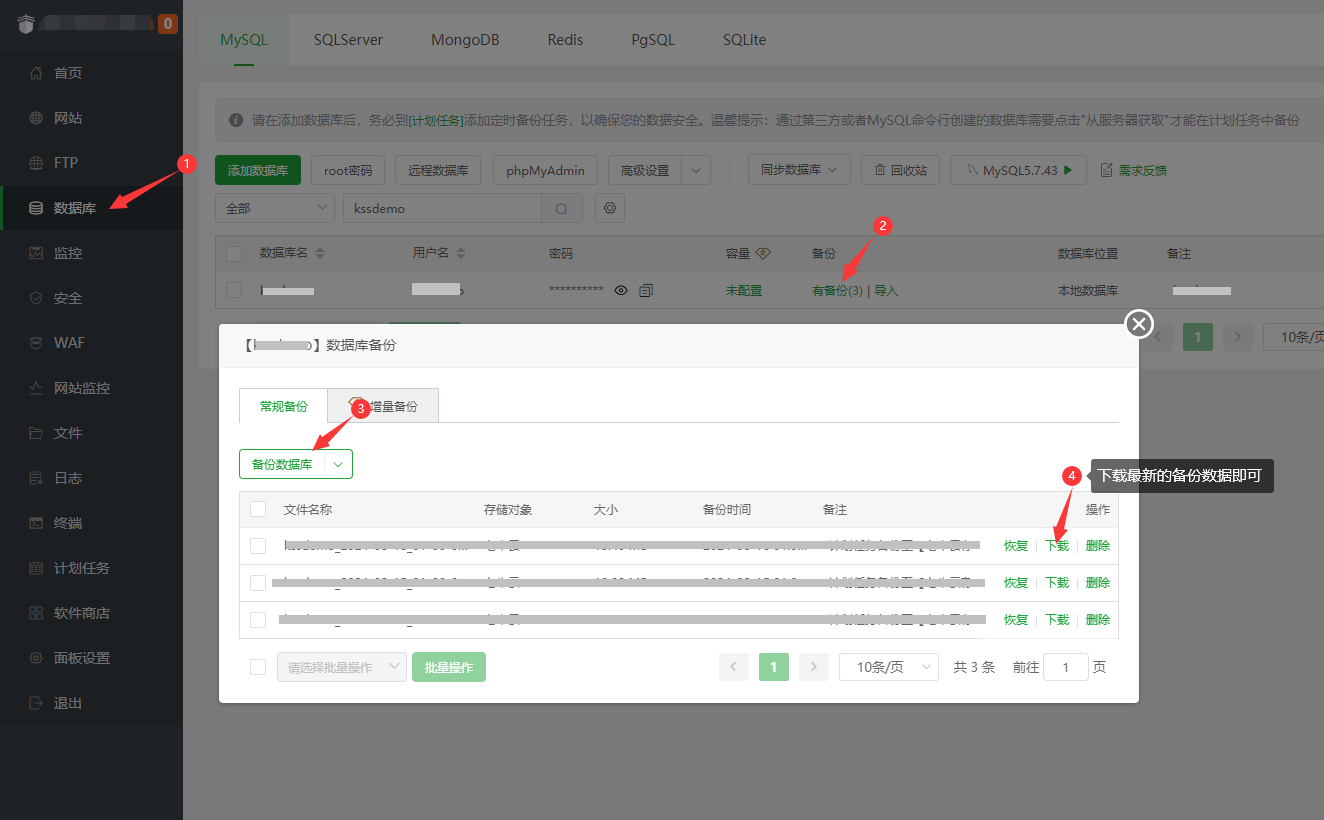Viewport: 1324px width, 820px height.
Task: Switch to the PgSQL tab
Action: 653,40
